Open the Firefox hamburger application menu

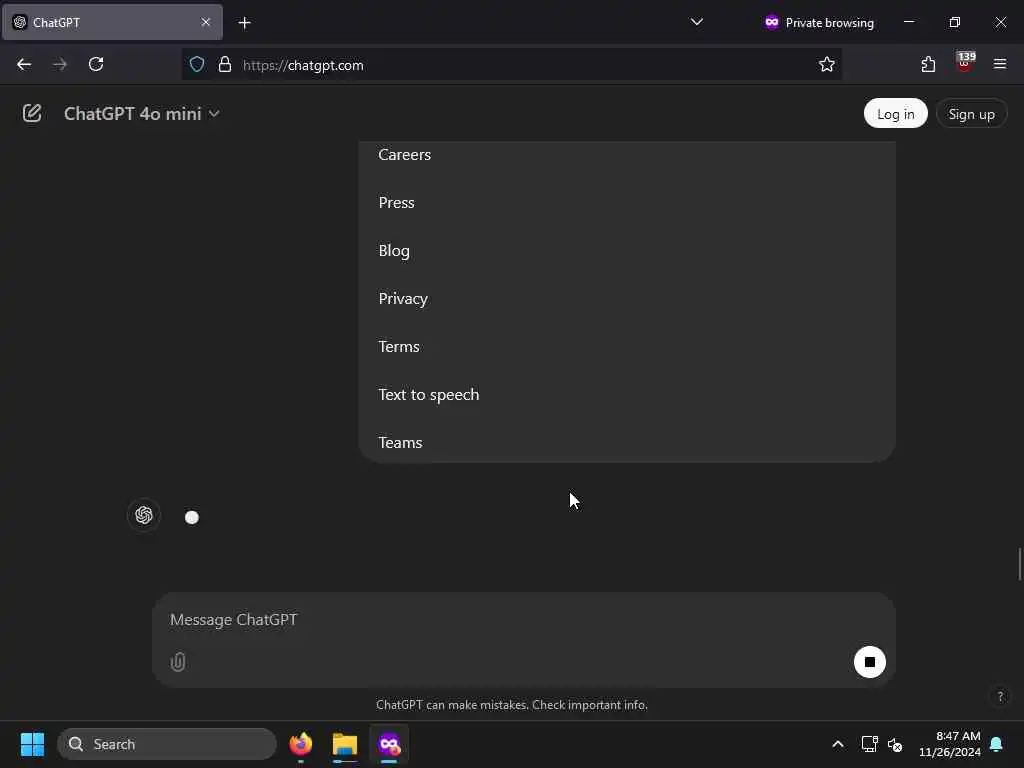1000,64
